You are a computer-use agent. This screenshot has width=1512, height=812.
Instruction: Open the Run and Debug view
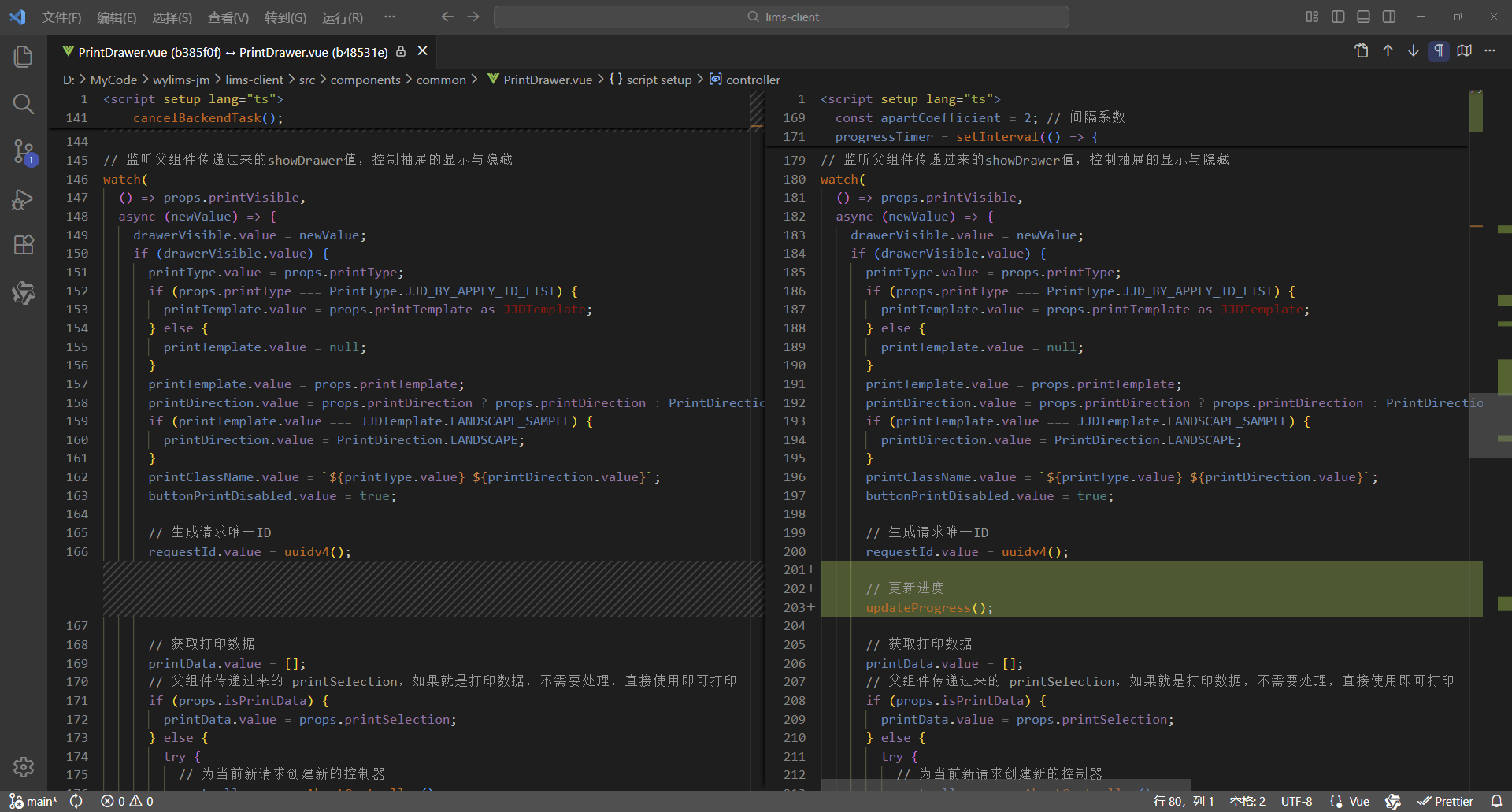point(24,199)
